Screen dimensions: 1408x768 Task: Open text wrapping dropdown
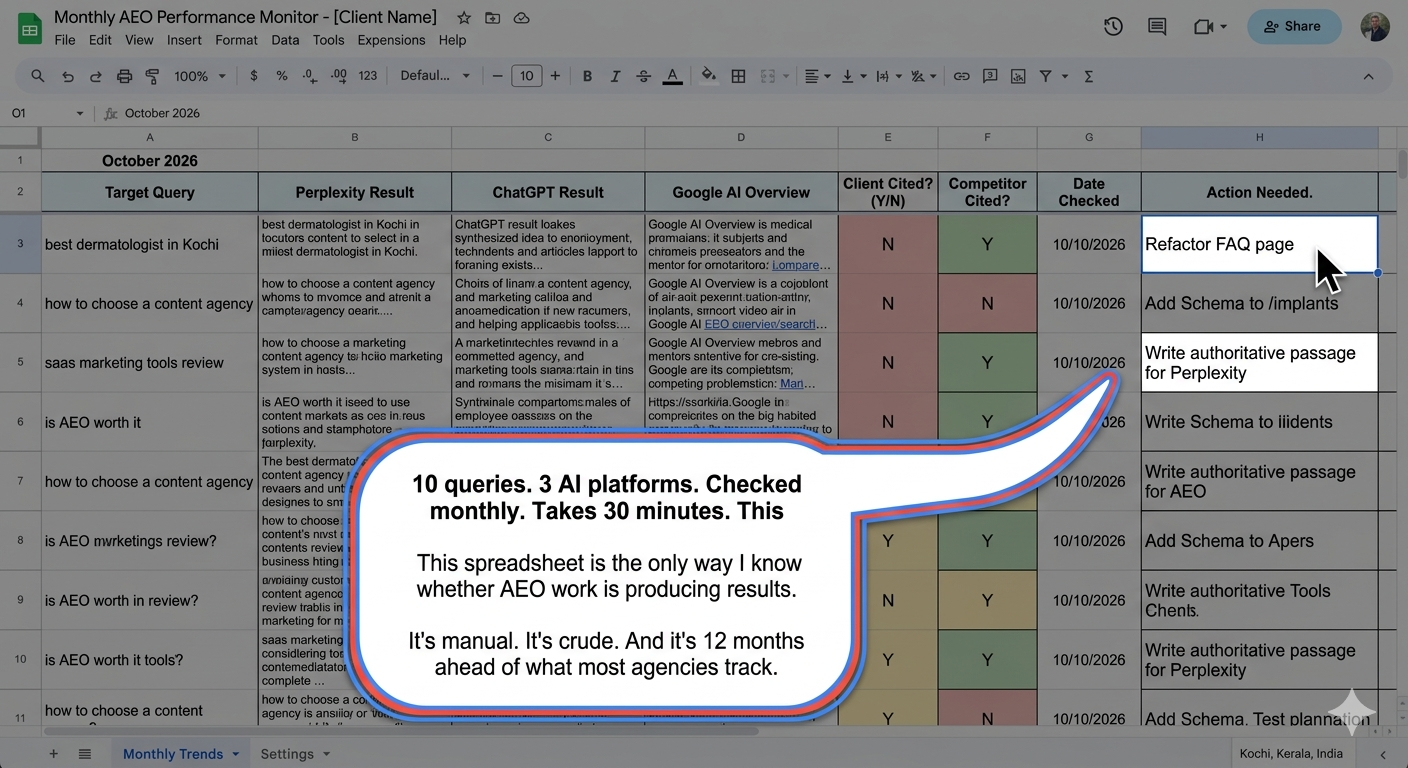click(x=888, y=76)
